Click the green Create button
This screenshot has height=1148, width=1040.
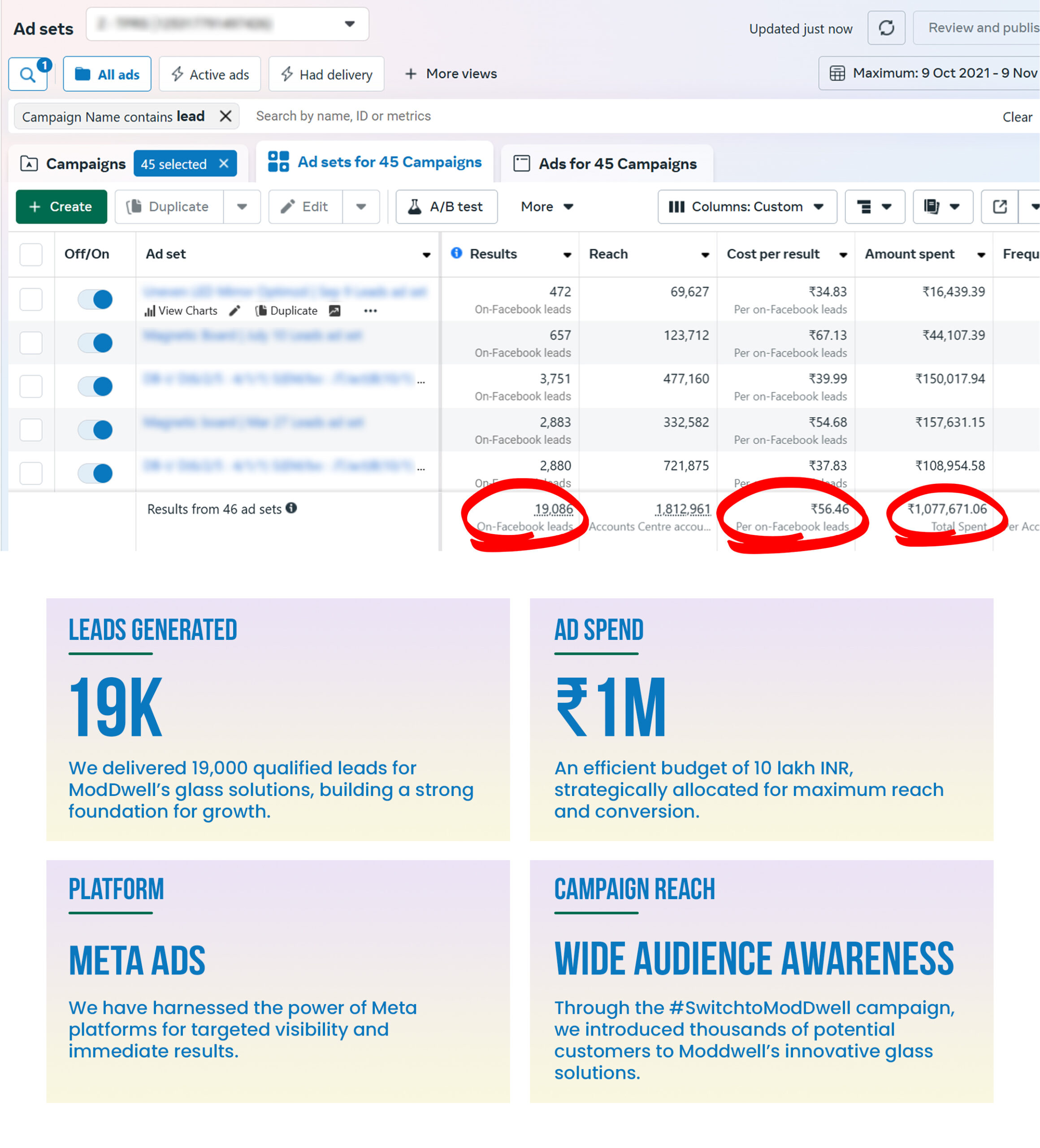(61, 207)
